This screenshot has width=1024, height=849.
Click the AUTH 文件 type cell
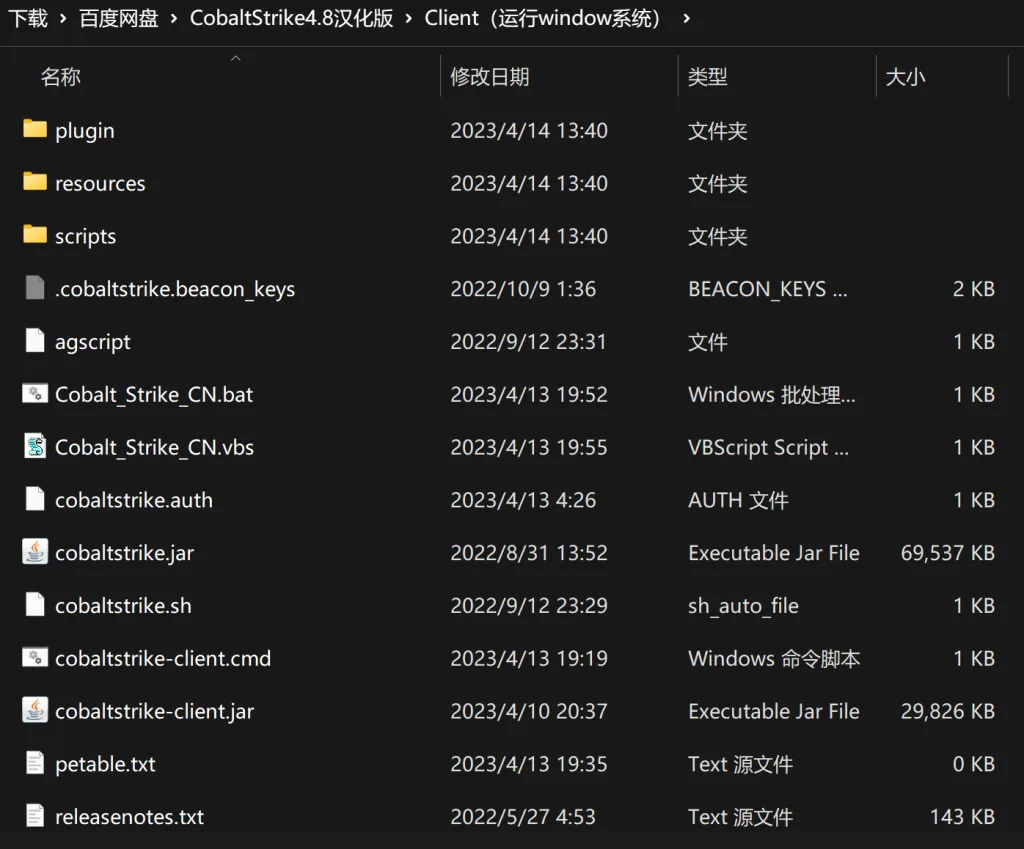[x=739, y=500]
